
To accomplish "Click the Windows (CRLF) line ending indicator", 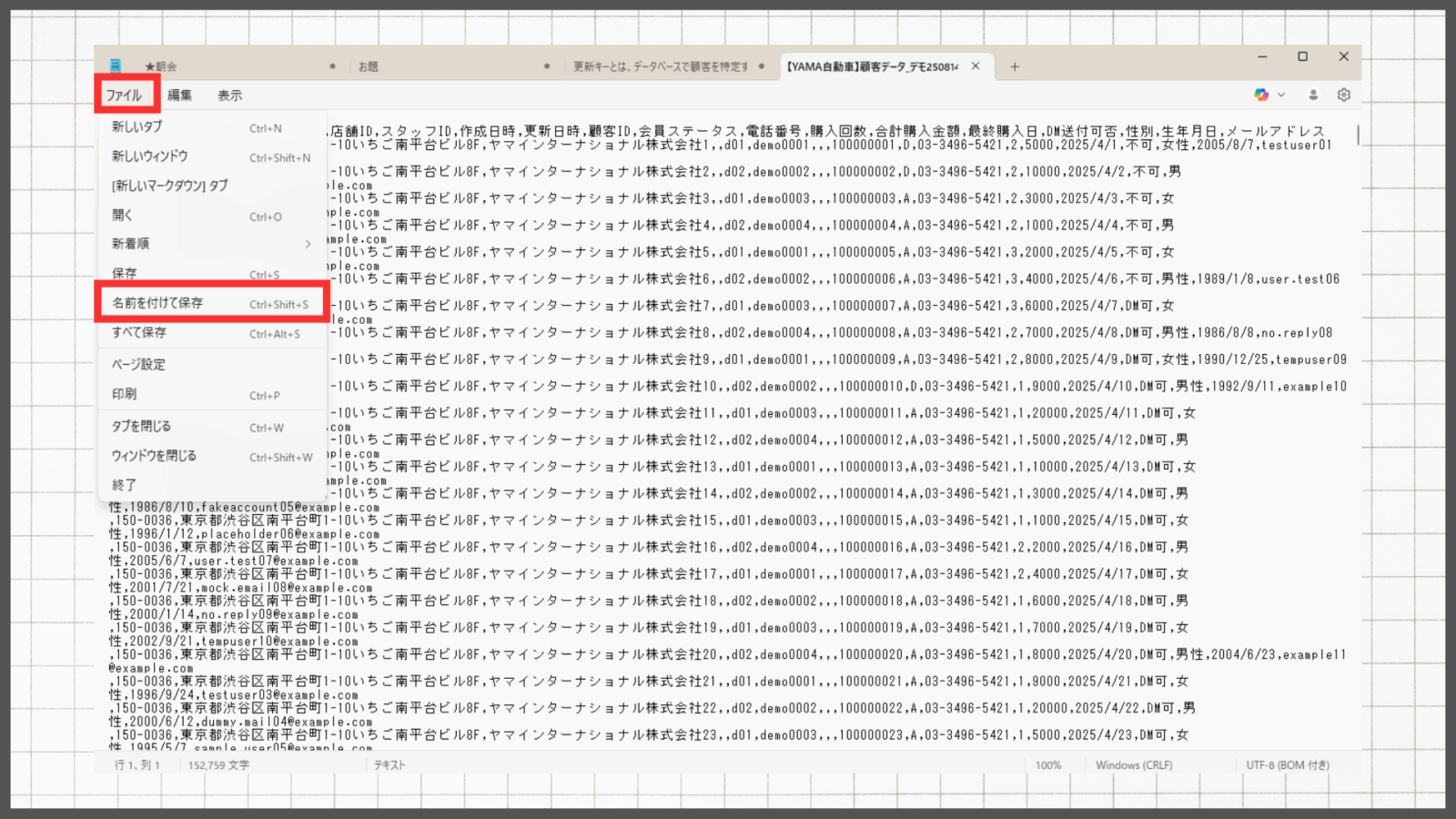I will (x=1134, y=765).
